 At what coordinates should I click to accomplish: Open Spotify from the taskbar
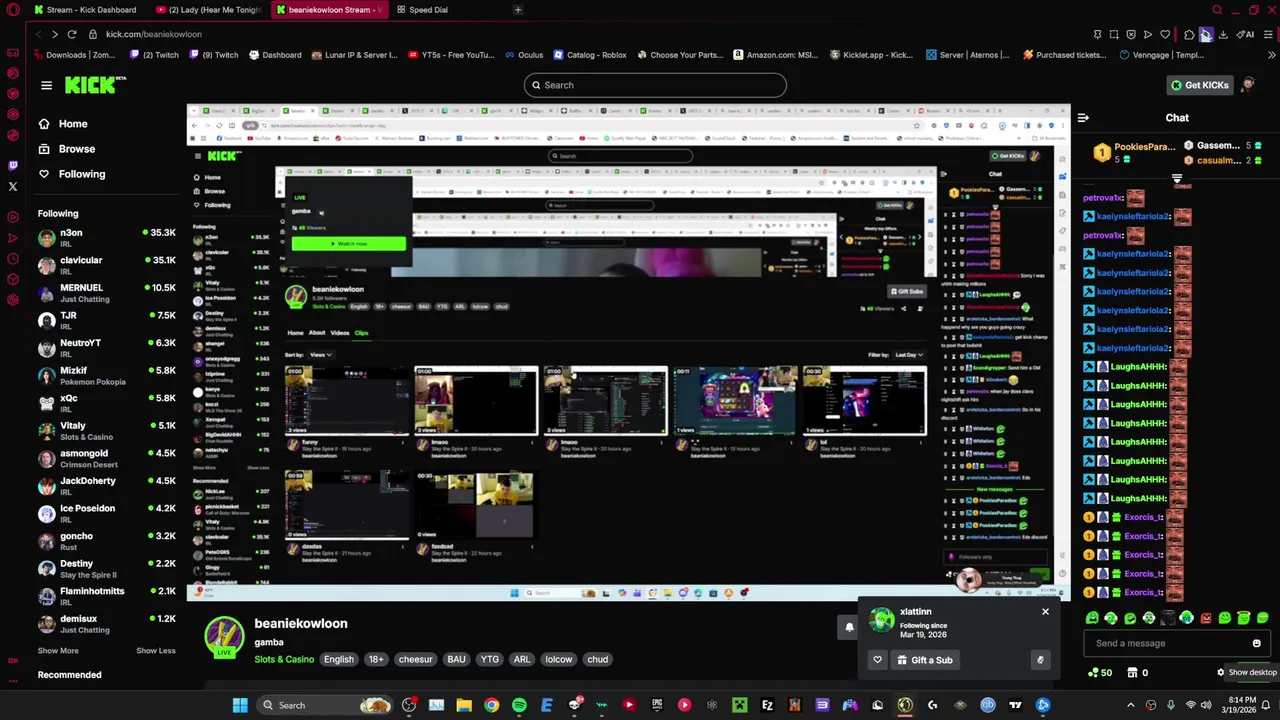519,705
